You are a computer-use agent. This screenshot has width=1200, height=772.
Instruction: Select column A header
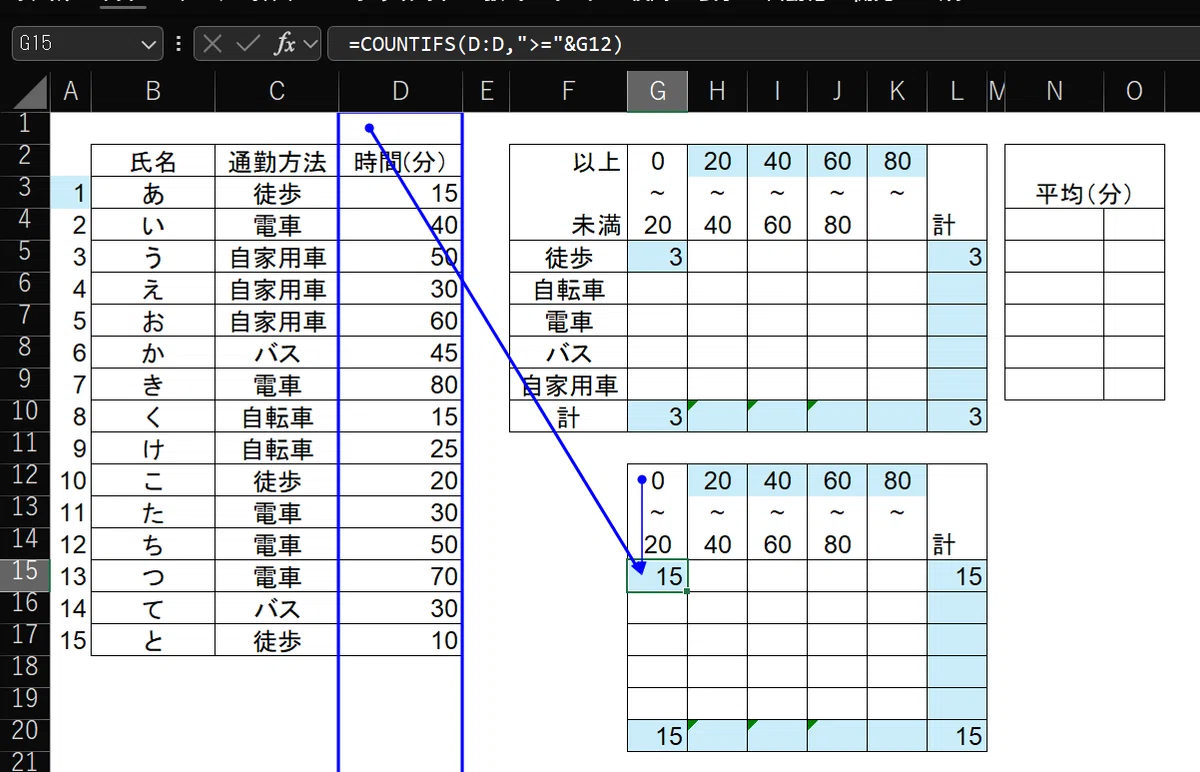tap(70, 92)
